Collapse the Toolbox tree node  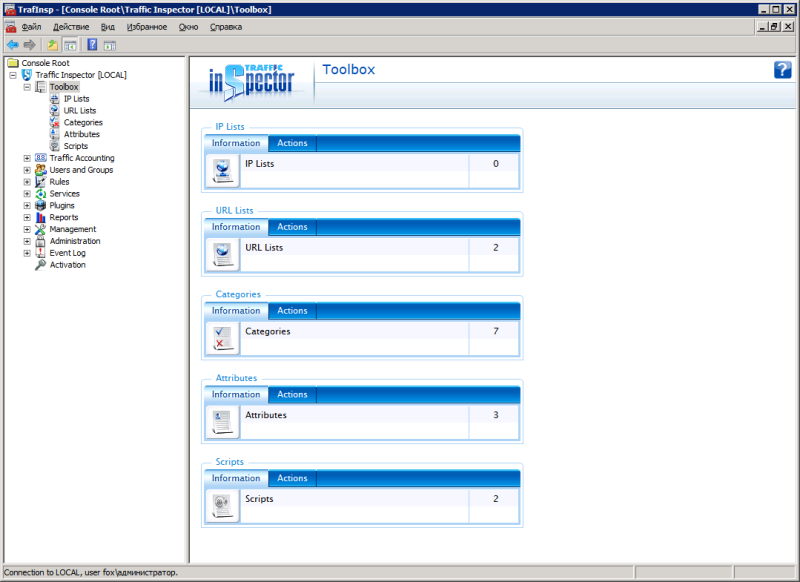coord(27,87)
